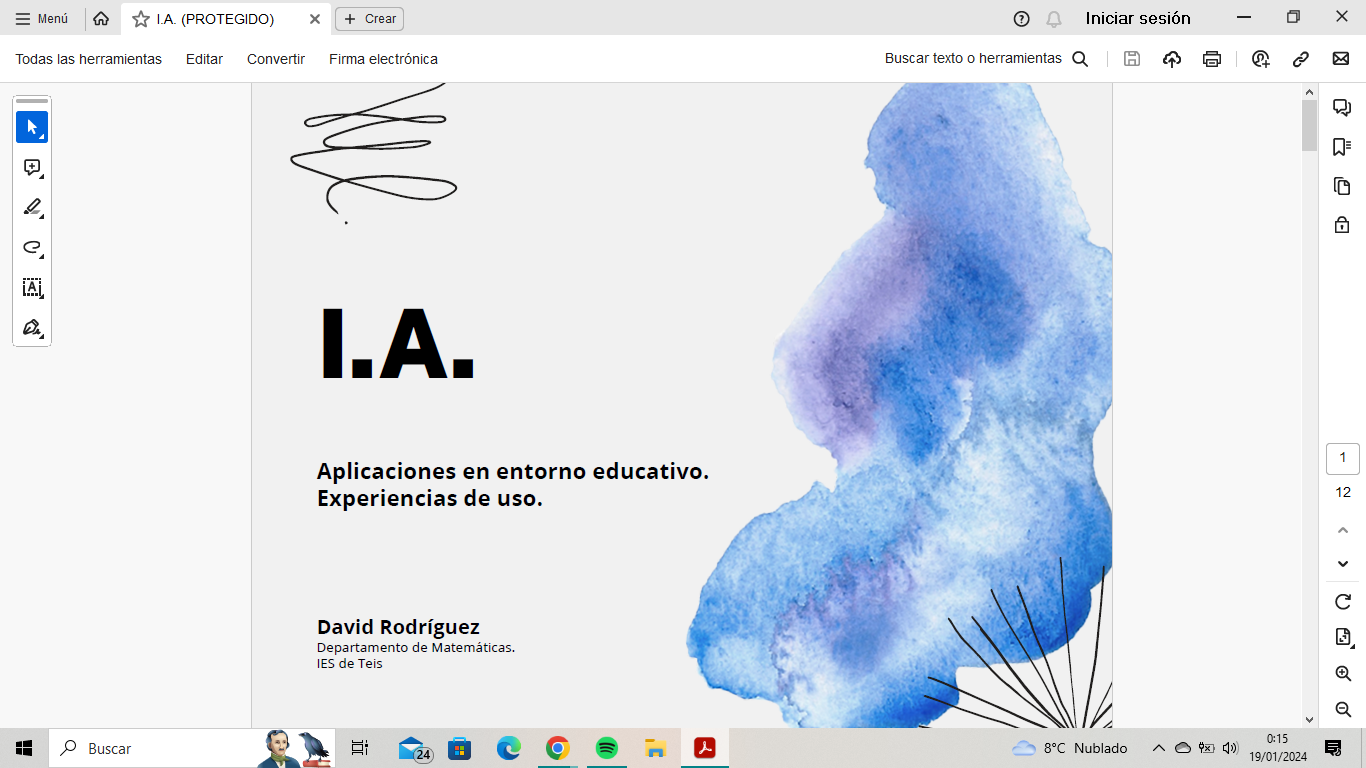The height and width of the screenshot is (768, 1366).
Task: Activate the text box selection tool
Action: click(x=32, y=288)
